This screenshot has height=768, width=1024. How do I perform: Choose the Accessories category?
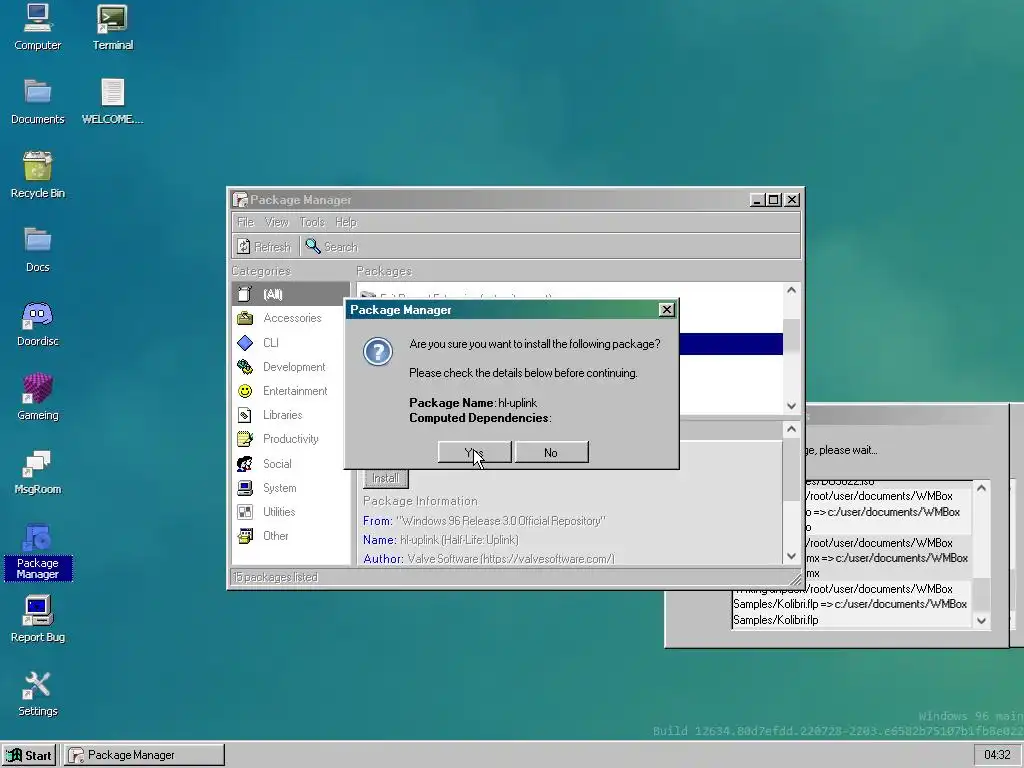click(291, 318)
